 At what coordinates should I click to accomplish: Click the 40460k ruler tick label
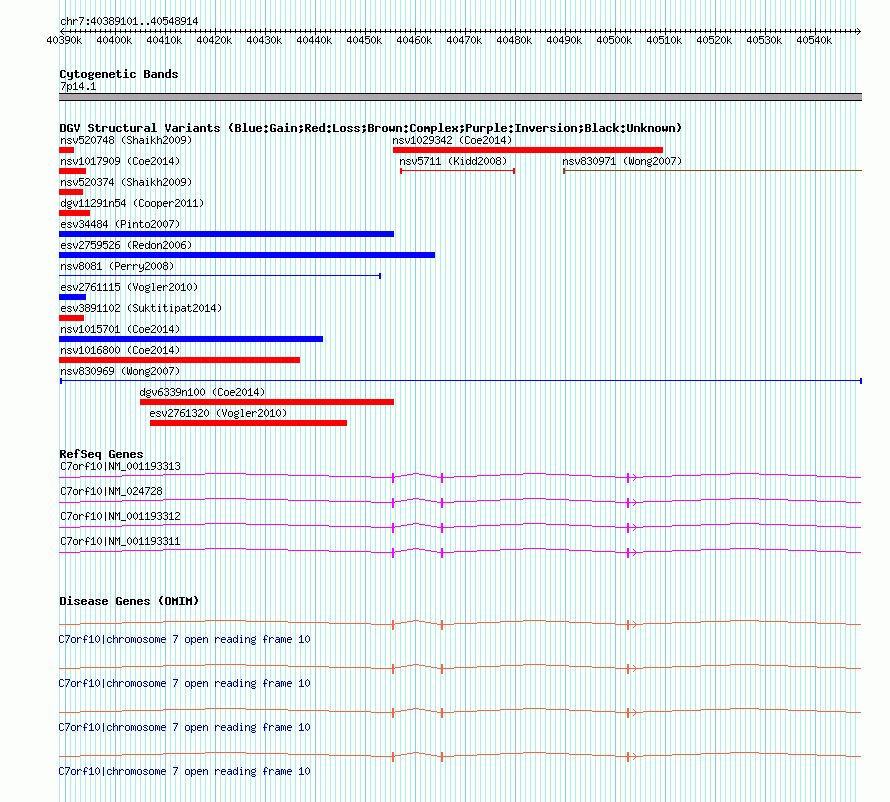pos(414,40)
